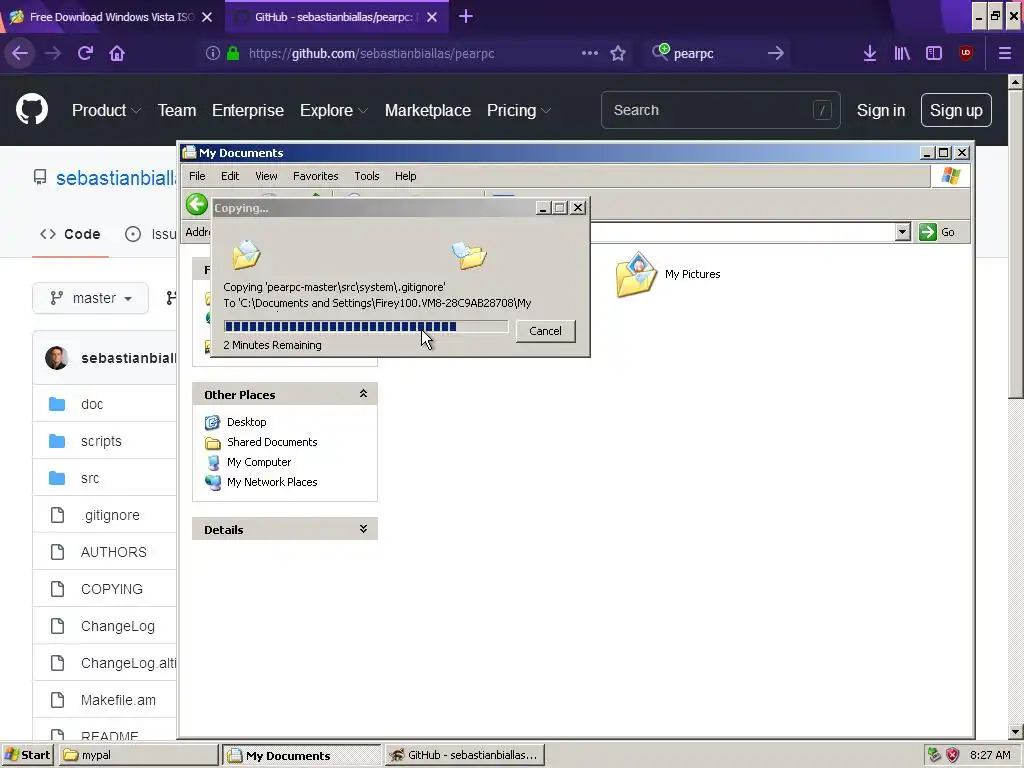Open the scripts folder
The image size is (1024, 768).
101,441
